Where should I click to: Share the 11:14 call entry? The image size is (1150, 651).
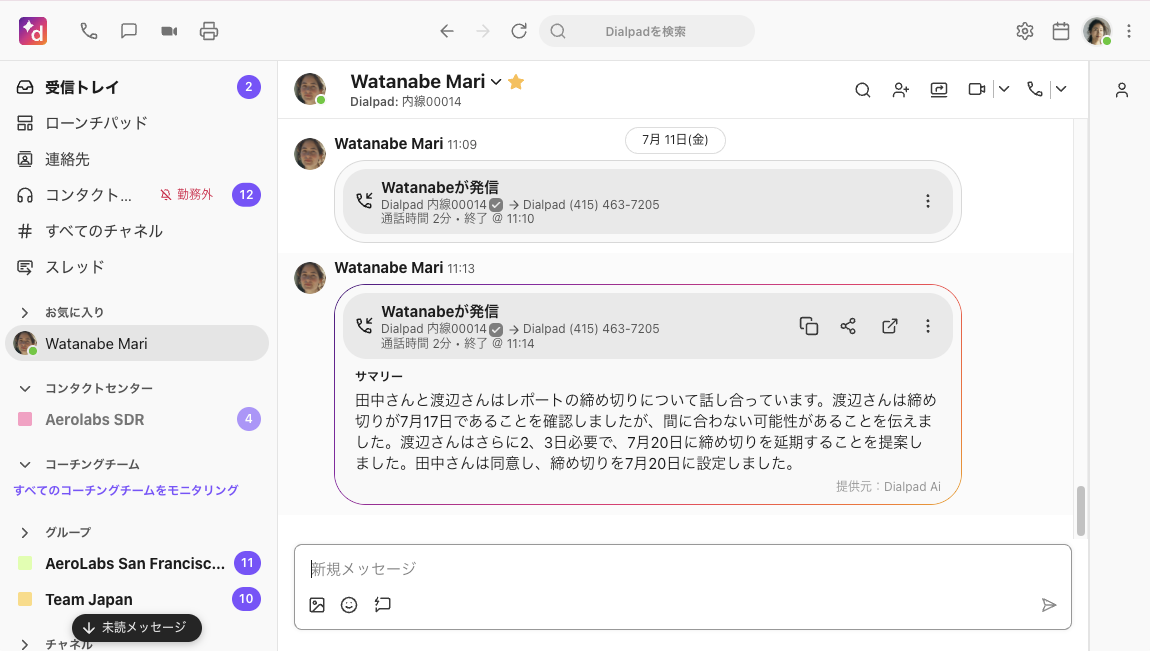(x=849, y=326)
